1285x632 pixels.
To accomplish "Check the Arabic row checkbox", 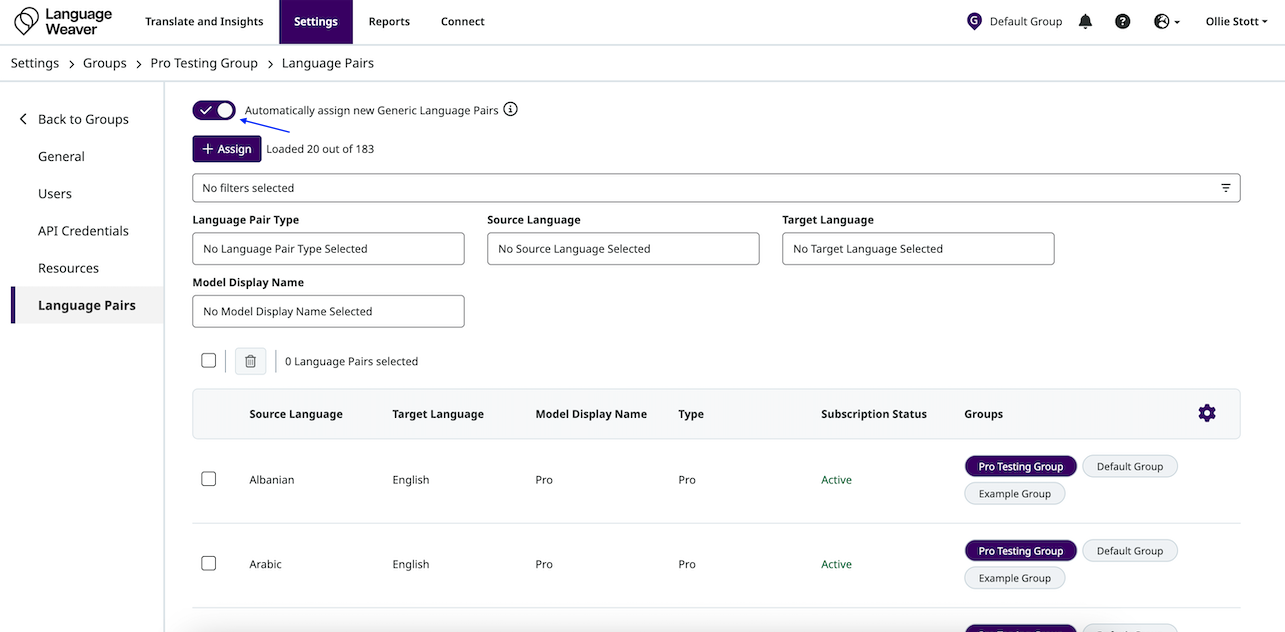I will (x=208, y=563).
